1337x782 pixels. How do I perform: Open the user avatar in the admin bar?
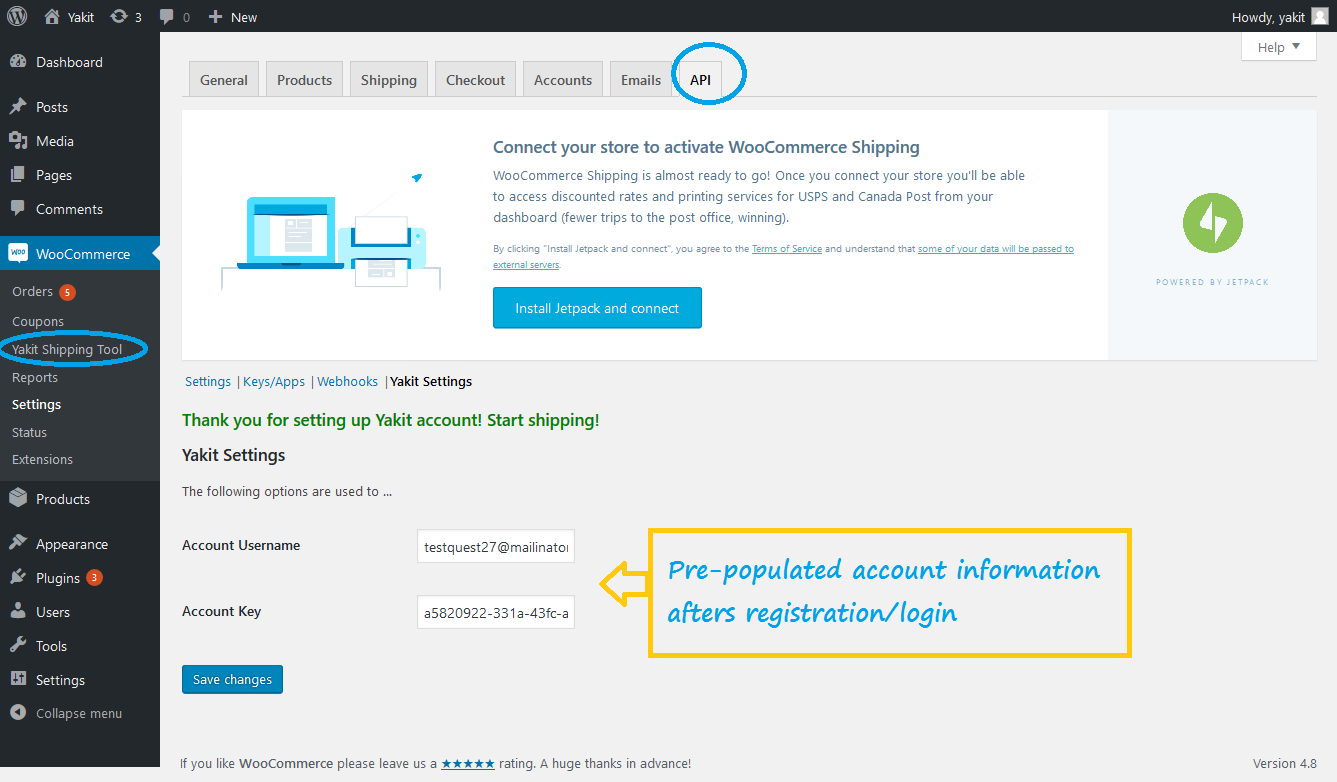[x=1320, y=16]
